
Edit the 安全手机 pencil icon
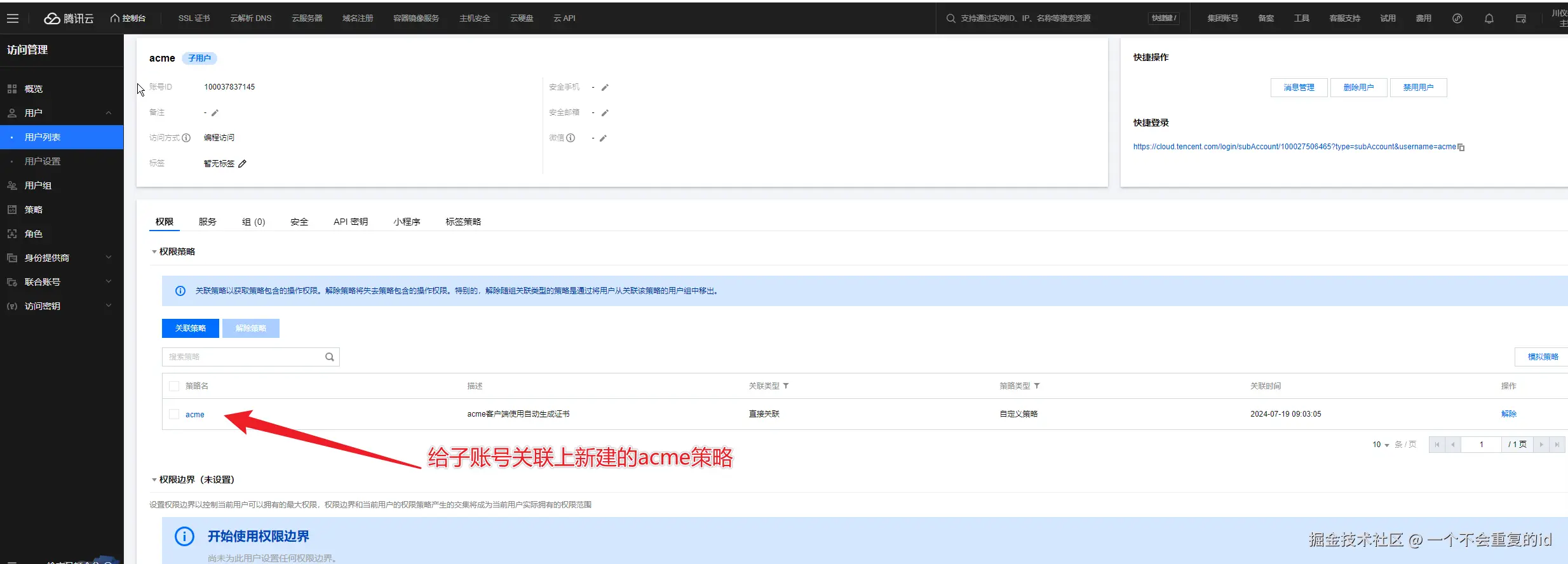tap(605, 88)
